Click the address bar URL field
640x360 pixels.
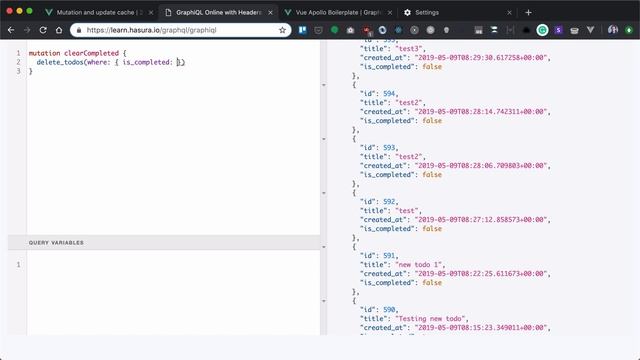180,30
